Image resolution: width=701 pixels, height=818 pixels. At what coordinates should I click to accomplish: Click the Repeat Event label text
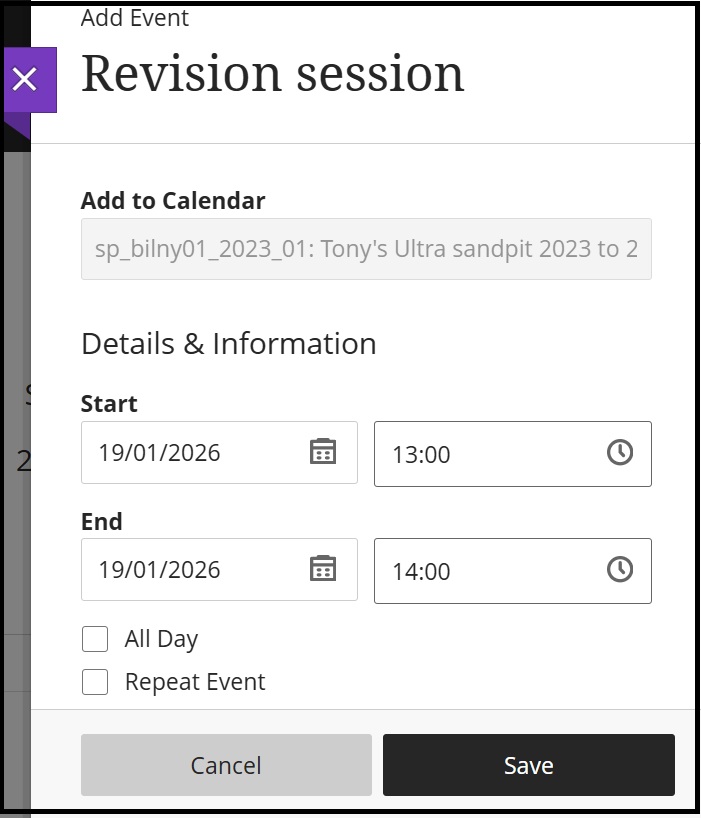194,681
